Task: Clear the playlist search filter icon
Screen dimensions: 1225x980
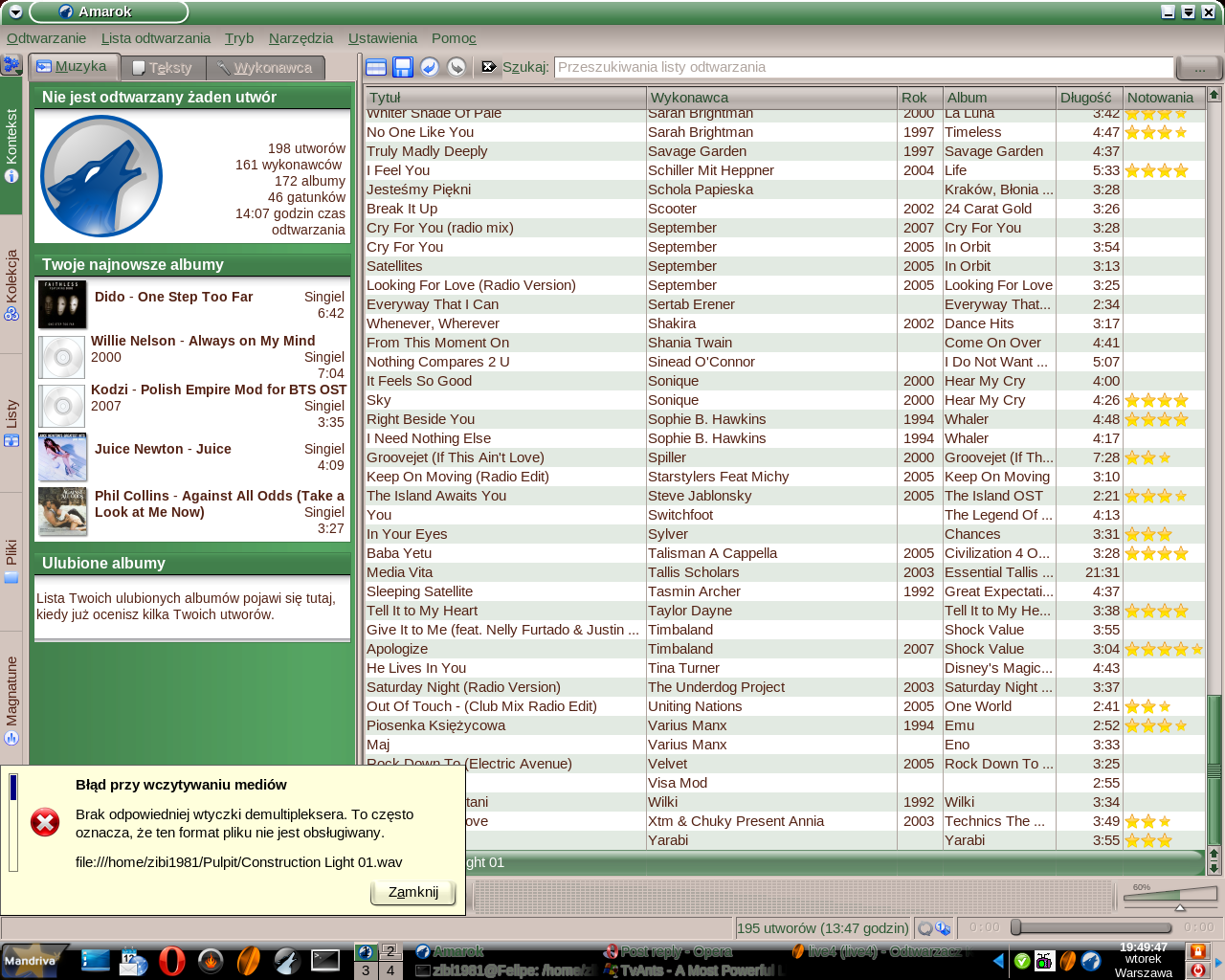Action: pyautogui.click(x=489, y=67)
